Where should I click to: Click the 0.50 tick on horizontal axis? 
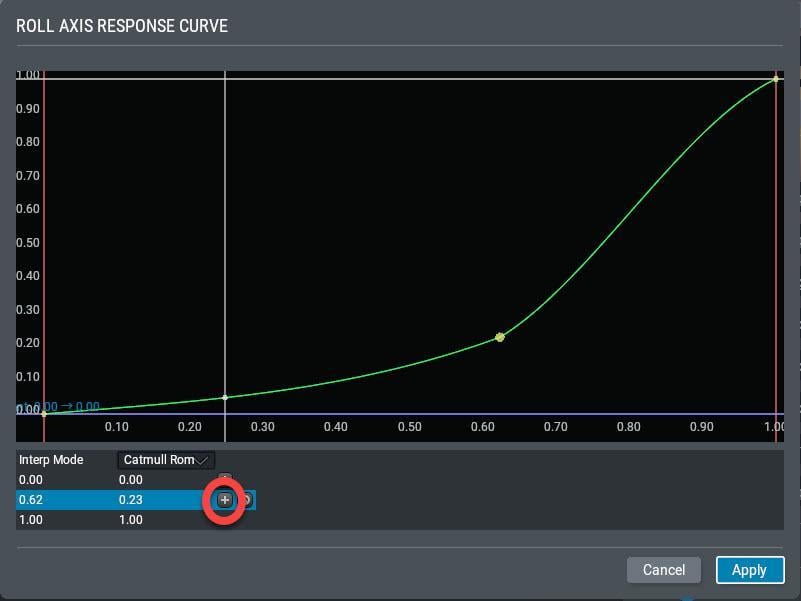(410, 427)
